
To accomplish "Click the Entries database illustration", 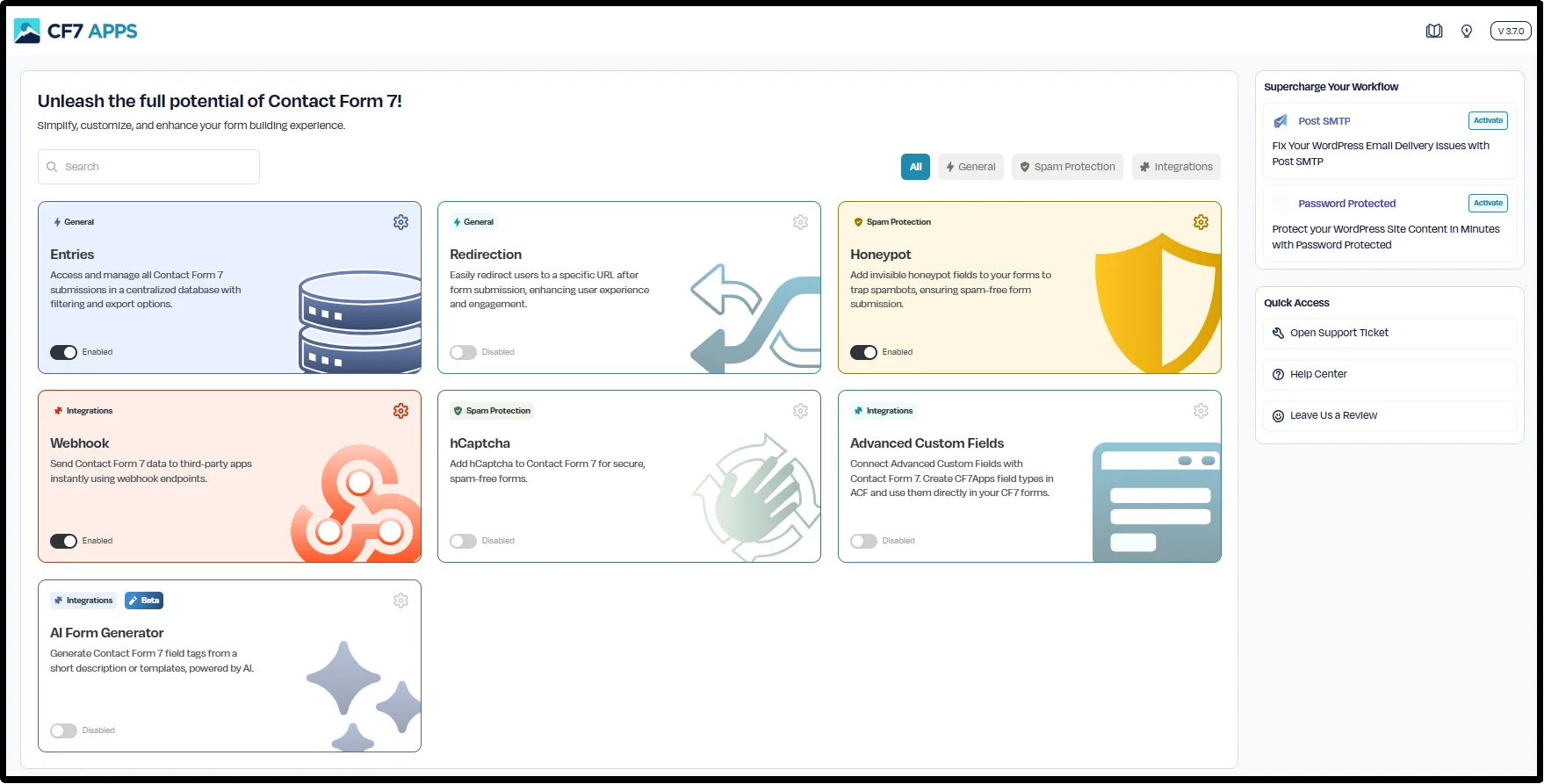I will point(359,321).
